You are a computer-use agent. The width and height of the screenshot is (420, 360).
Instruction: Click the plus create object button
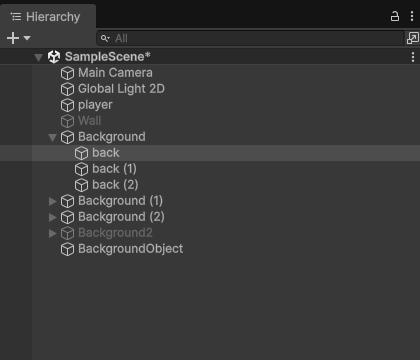(x=13, y=38)
